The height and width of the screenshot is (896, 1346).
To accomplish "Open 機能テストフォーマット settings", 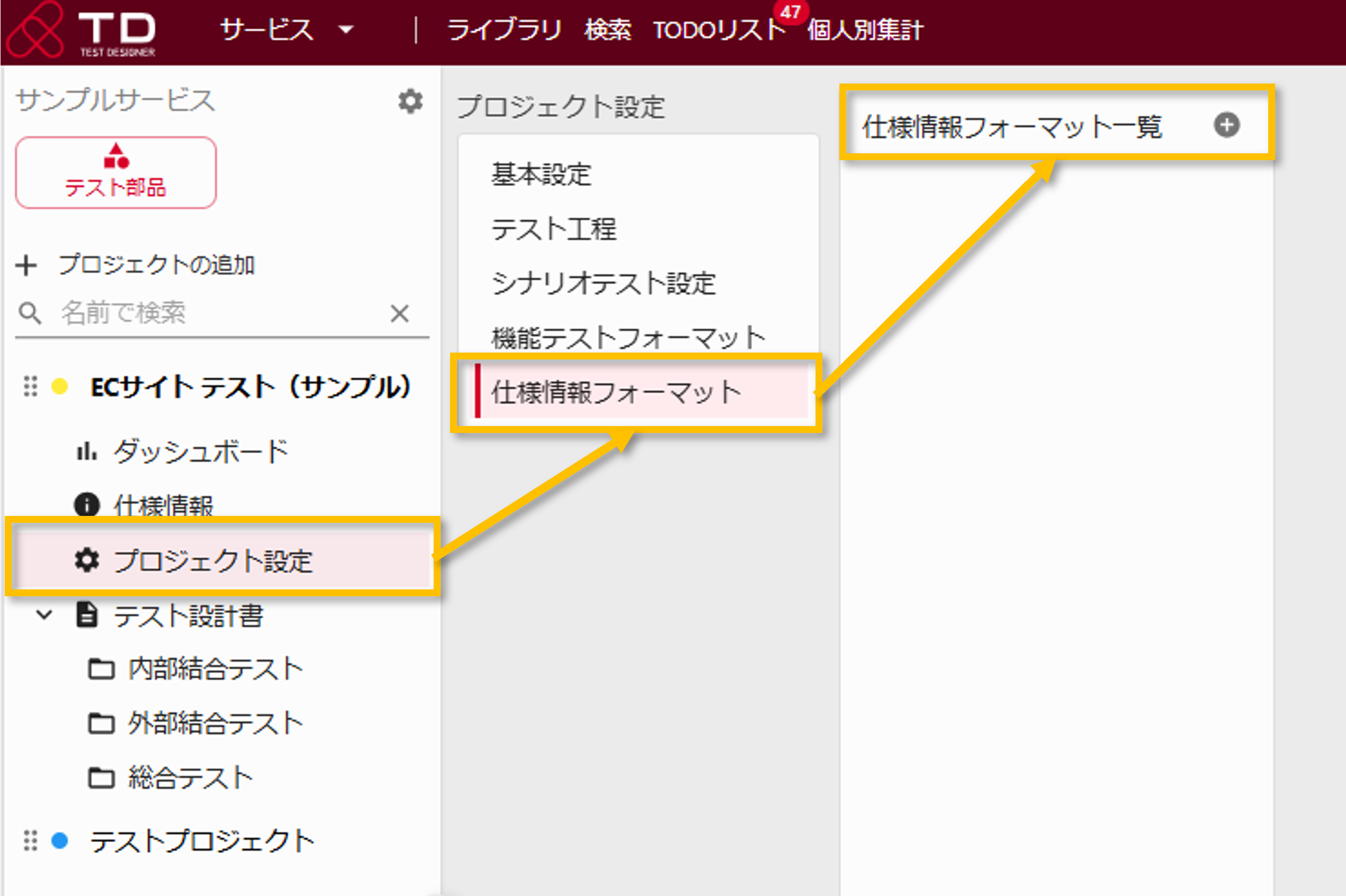I will [x=629, y=338].
